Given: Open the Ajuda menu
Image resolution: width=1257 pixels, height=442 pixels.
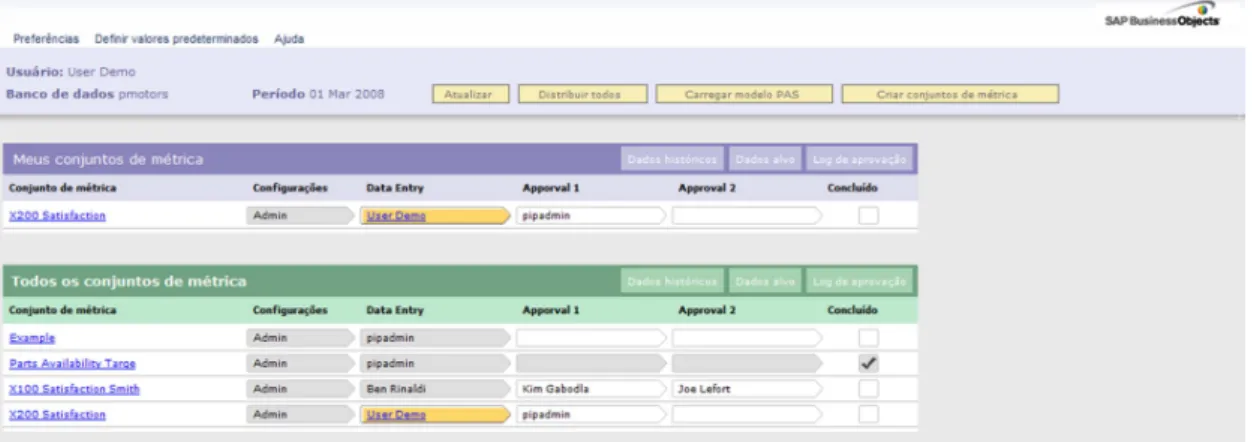Looking at the screenshot, I should coord(289,39).
